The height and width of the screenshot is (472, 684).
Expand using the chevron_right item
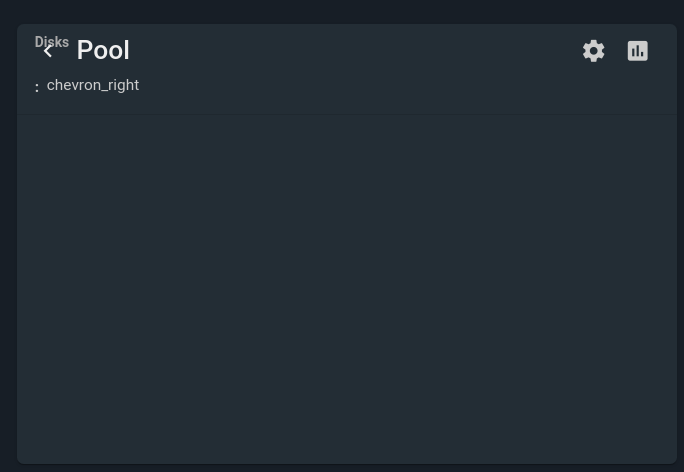pos(93,85)
